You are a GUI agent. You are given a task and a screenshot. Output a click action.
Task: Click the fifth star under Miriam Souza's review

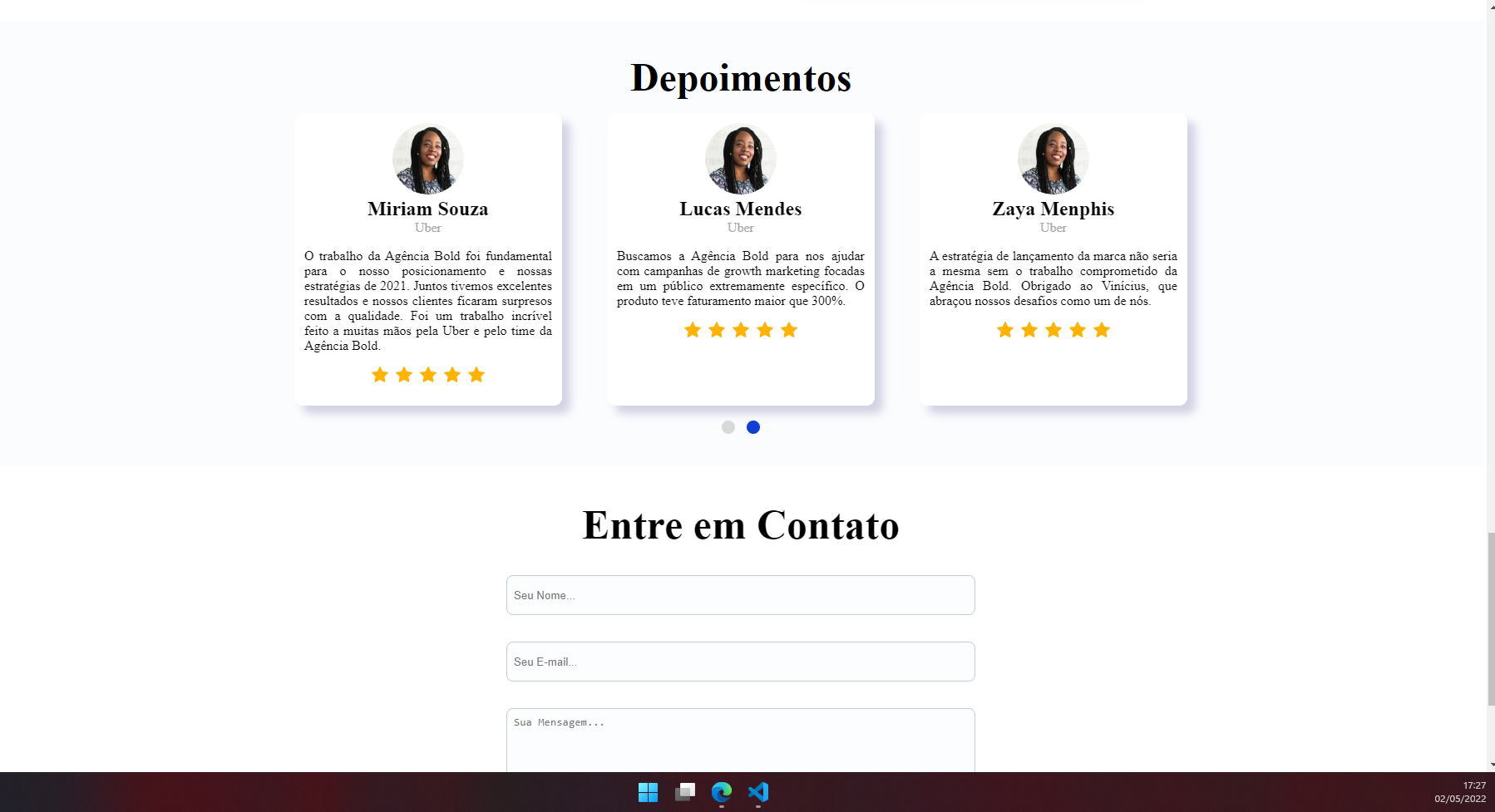pos(476,375)
